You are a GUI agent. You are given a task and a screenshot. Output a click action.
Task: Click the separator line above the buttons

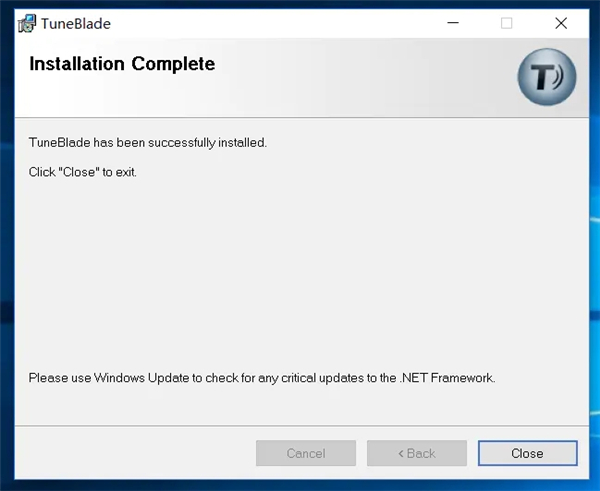[x=300, y=425]
